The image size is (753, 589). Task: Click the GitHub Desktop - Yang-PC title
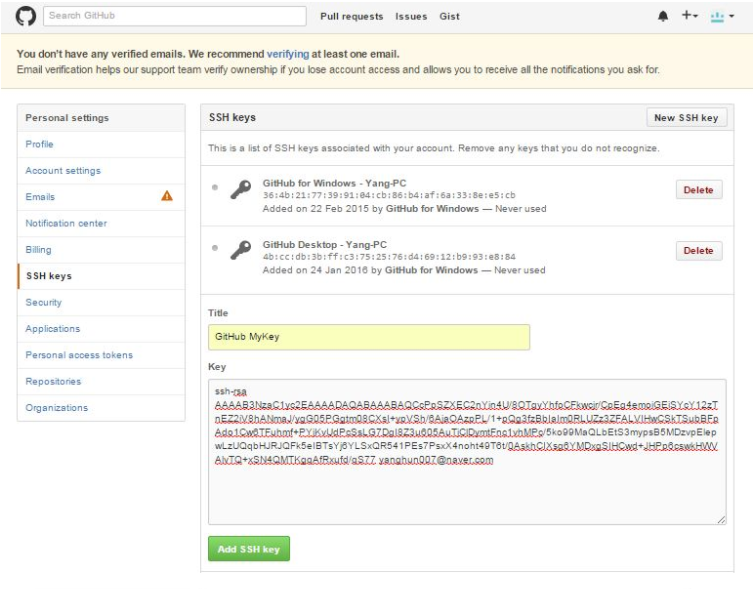pos(325,245)
